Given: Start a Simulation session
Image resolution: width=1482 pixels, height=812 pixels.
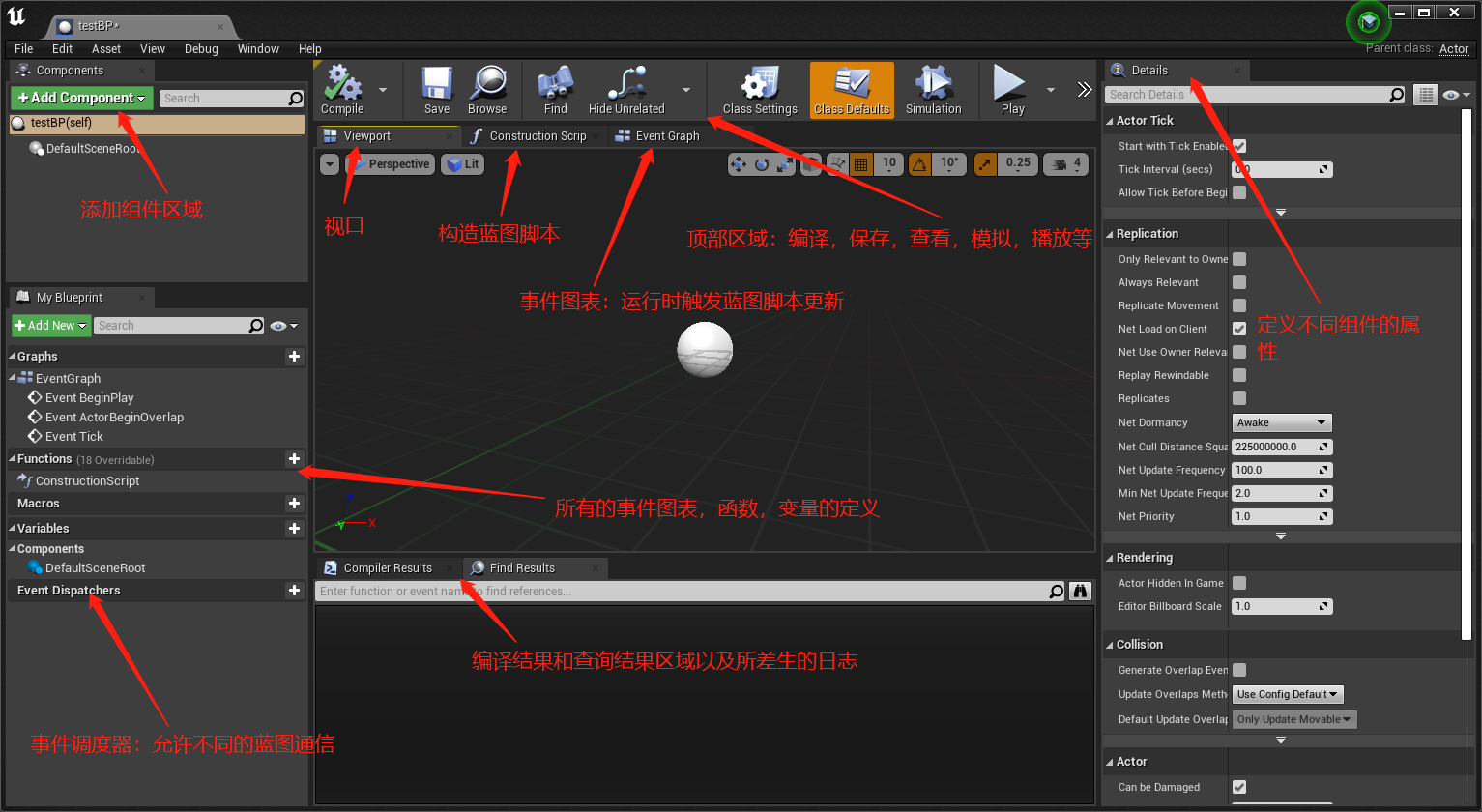Looking at the screenshot, I should tap(933, 89).
